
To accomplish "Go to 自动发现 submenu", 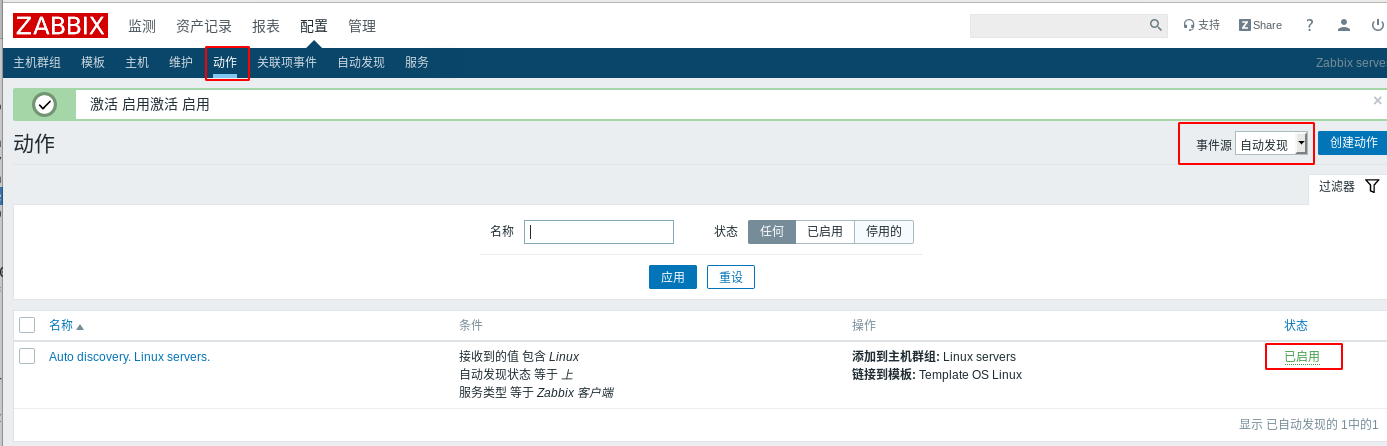I will point(361,62).
